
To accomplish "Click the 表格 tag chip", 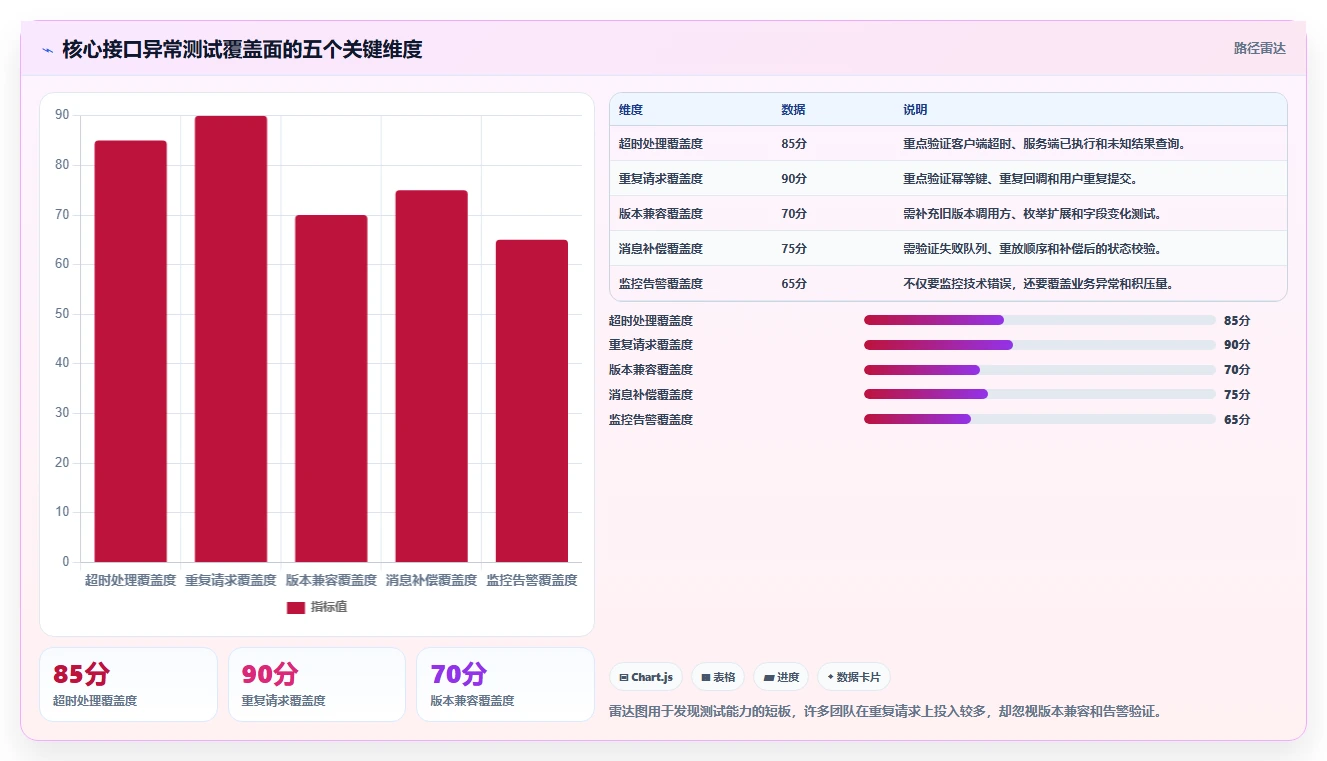I will pos(718,677).
